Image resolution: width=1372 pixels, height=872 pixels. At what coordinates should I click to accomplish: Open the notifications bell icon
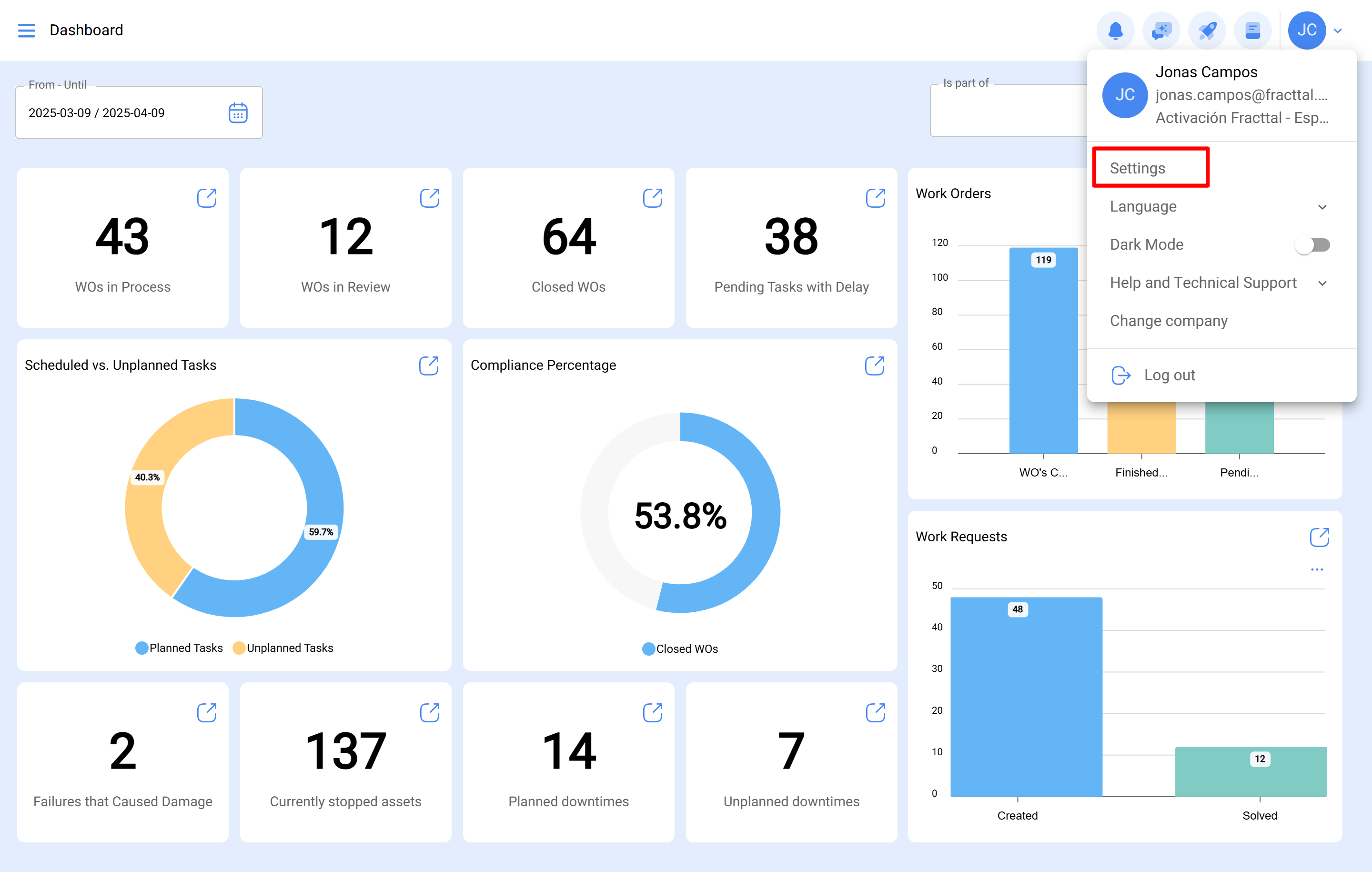1116,30
